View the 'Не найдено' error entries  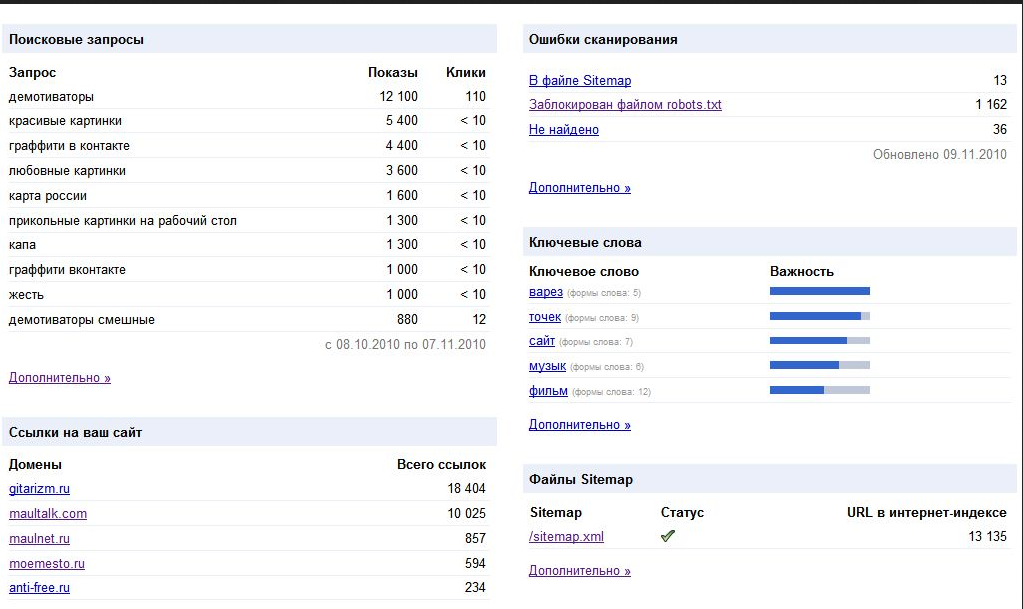[563, 129]
